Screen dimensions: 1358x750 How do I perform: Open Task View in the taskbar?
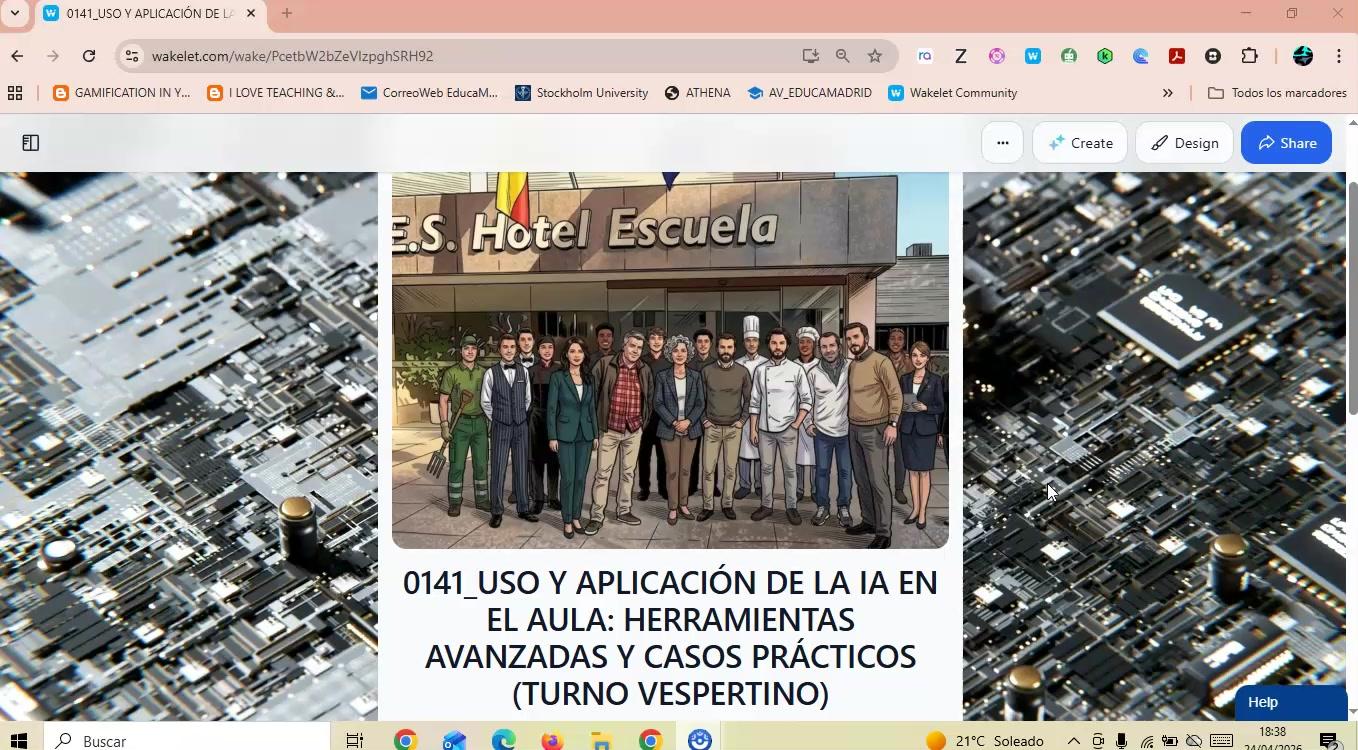click(x=354, y=741)
